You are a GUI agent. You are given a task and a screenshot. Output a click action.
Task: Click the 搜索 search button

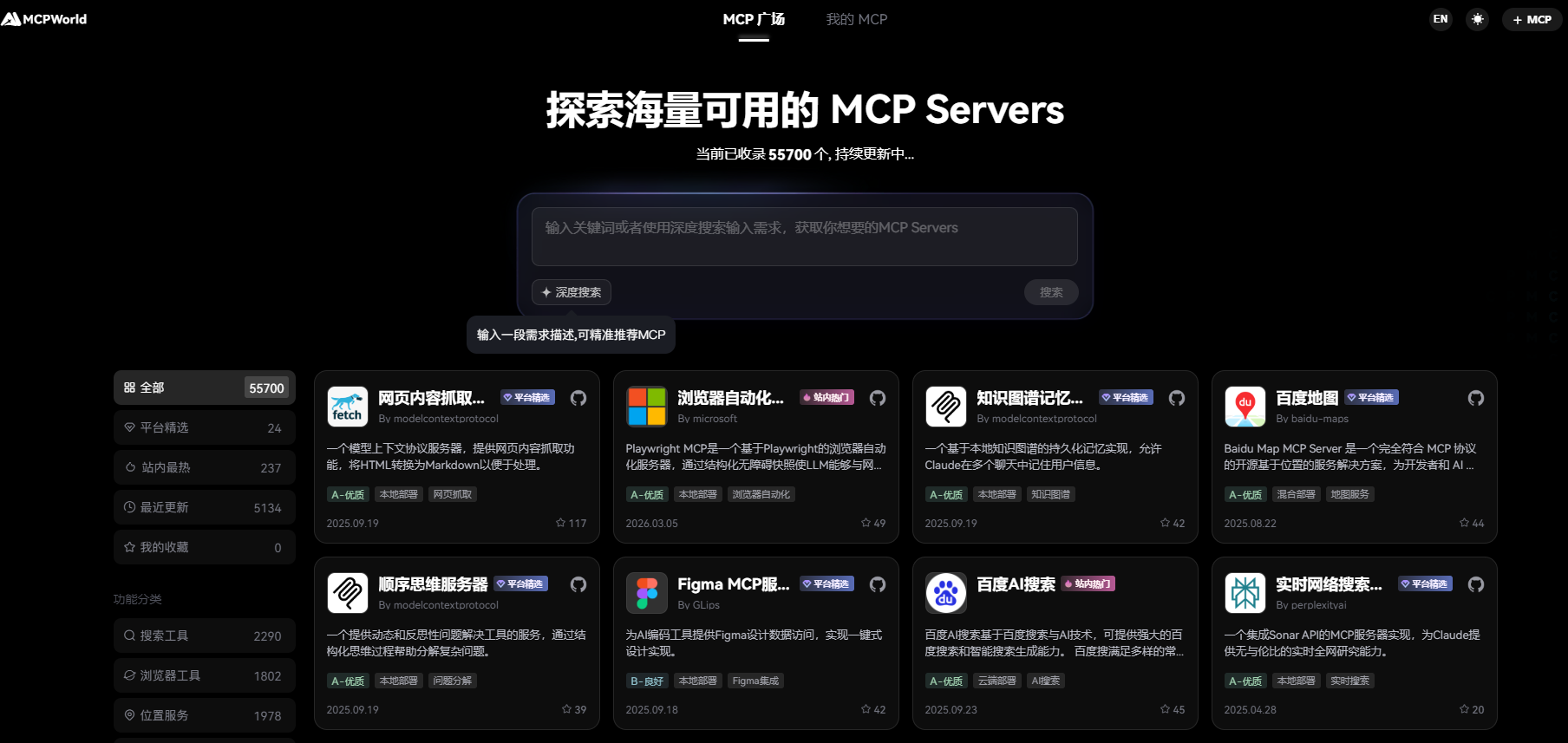click(1051, 292)
